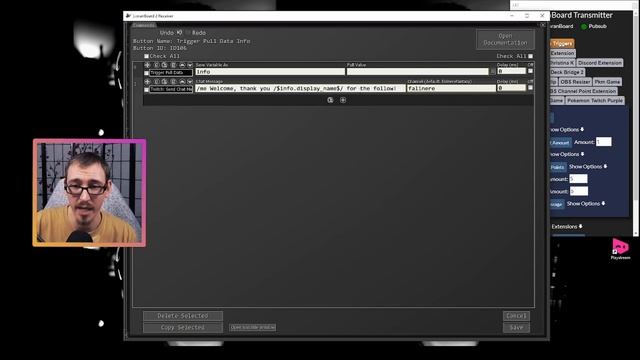Image resolution: width=640 pixels, height=360 pixels.
Task: Click the paste command icon below command list
Action: pyautogui.click(x=330, y=100)
